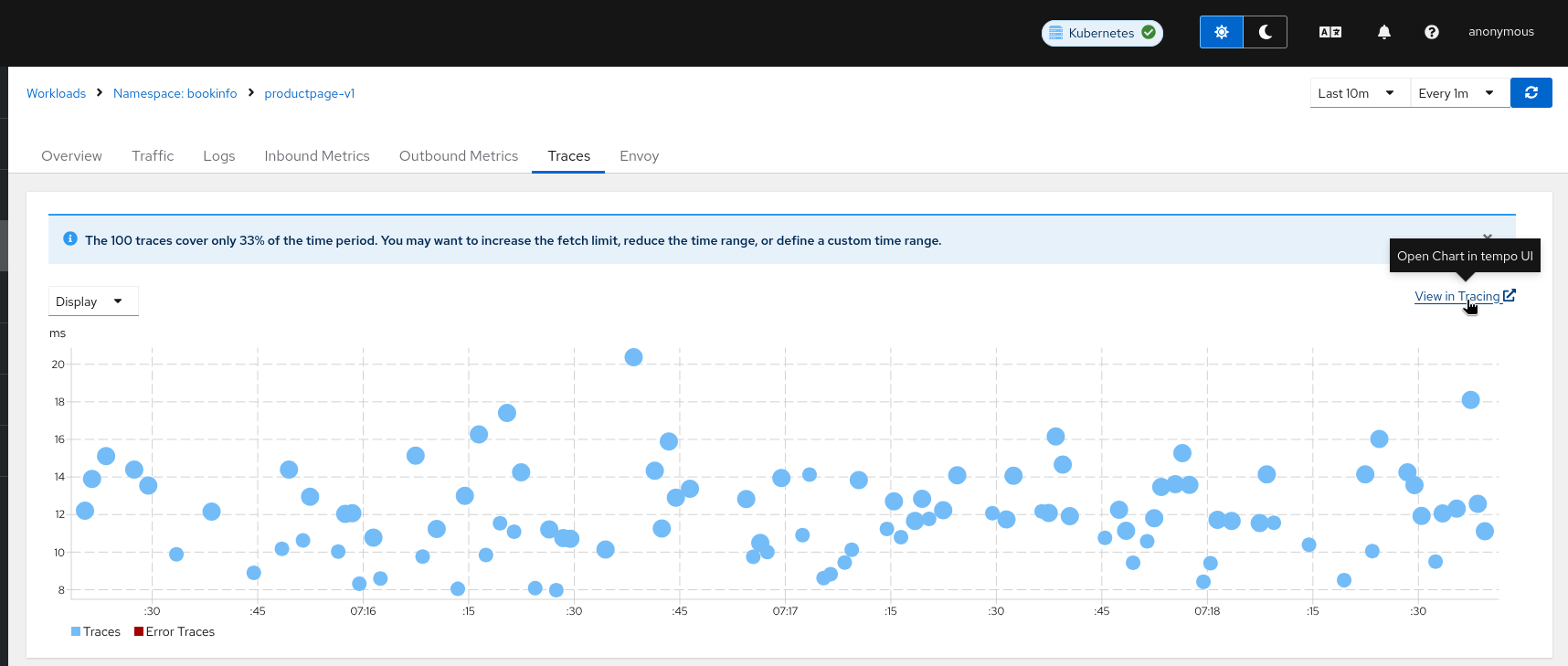Open the Last 10m time range dropdown
1568x666 pixels.
pos(1358,93)
